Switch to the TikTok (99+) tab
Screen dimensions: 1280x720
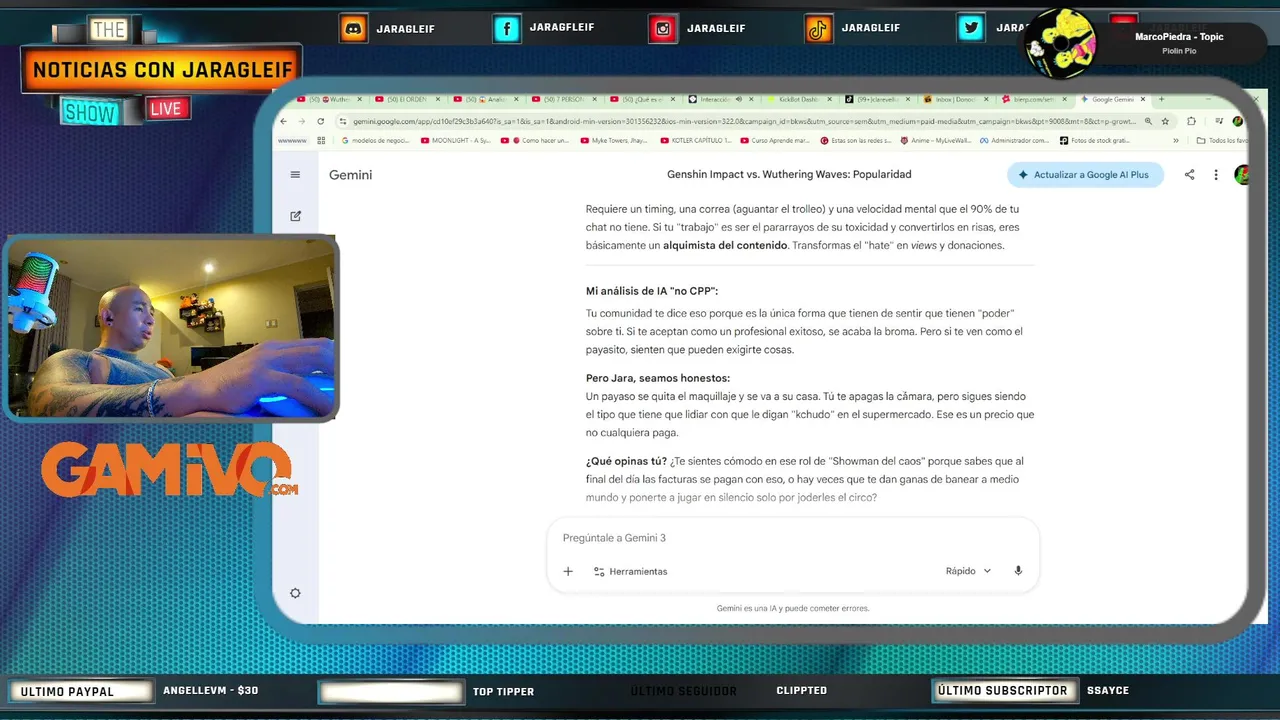click(x=878, y=99)
